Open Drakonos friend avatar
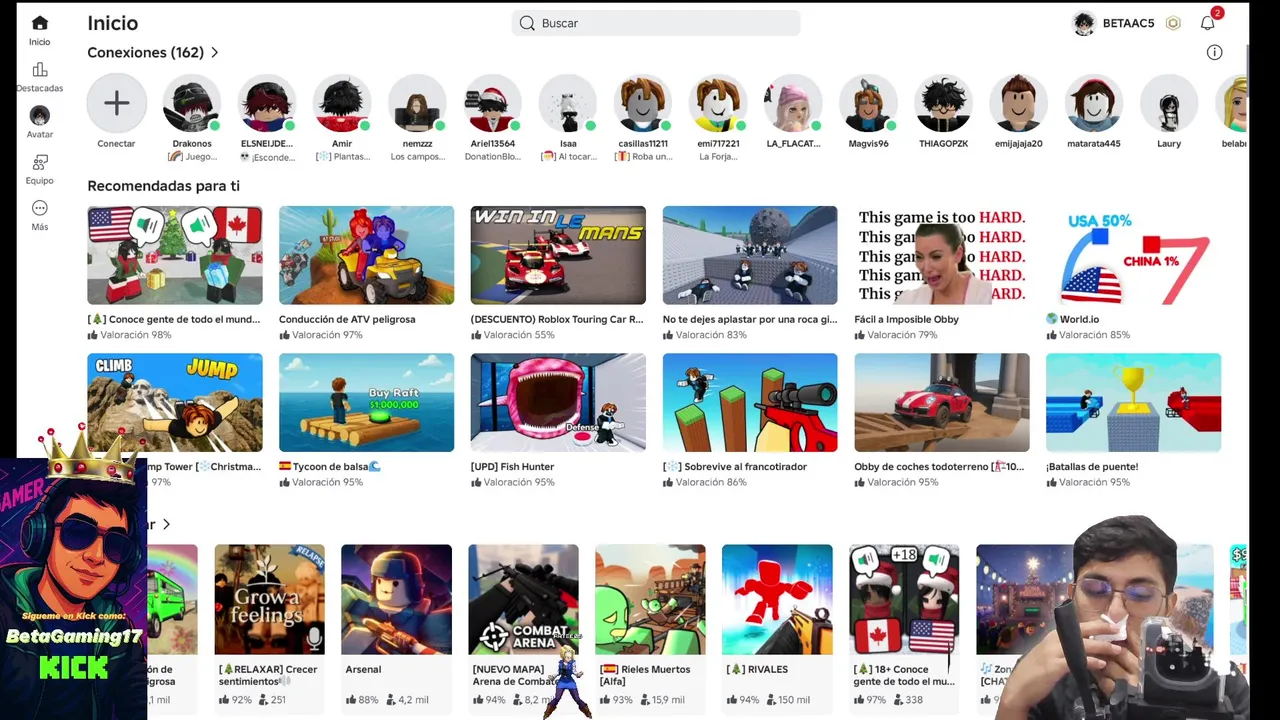This screenshot has height=720, width=1280. coord(192,103)
